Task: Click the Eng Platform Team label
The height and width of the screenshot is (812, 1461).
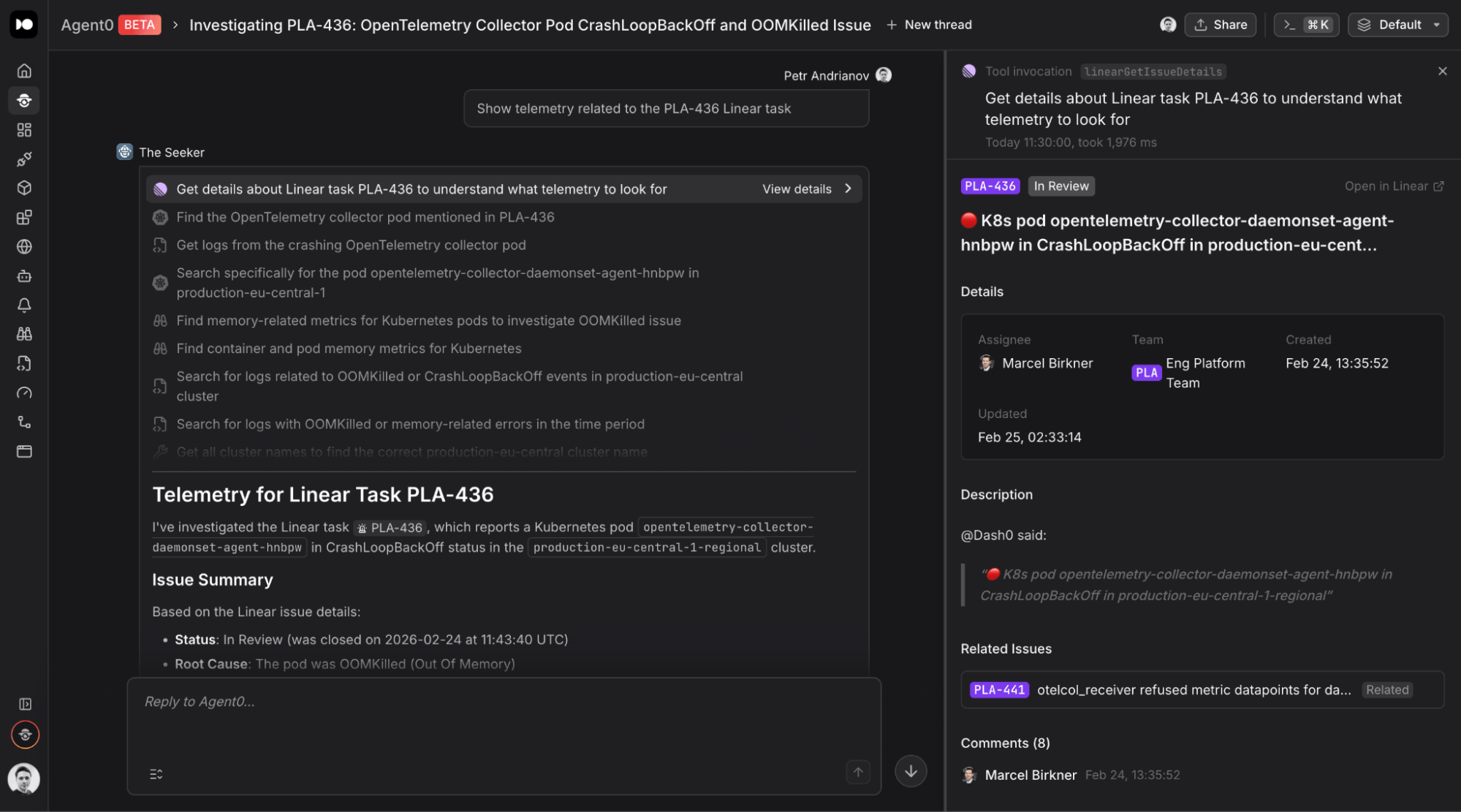Action: (x=1205, y=373)
